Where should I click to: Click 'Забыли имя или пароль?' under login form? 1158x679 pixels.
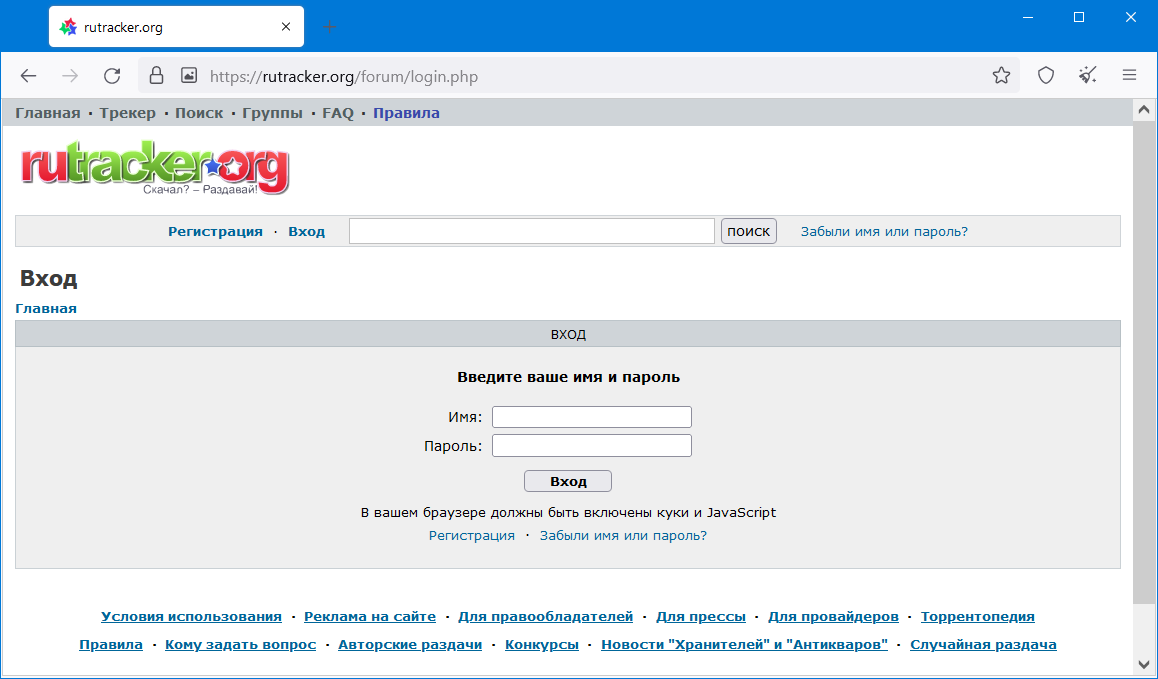tap(623, 535)
